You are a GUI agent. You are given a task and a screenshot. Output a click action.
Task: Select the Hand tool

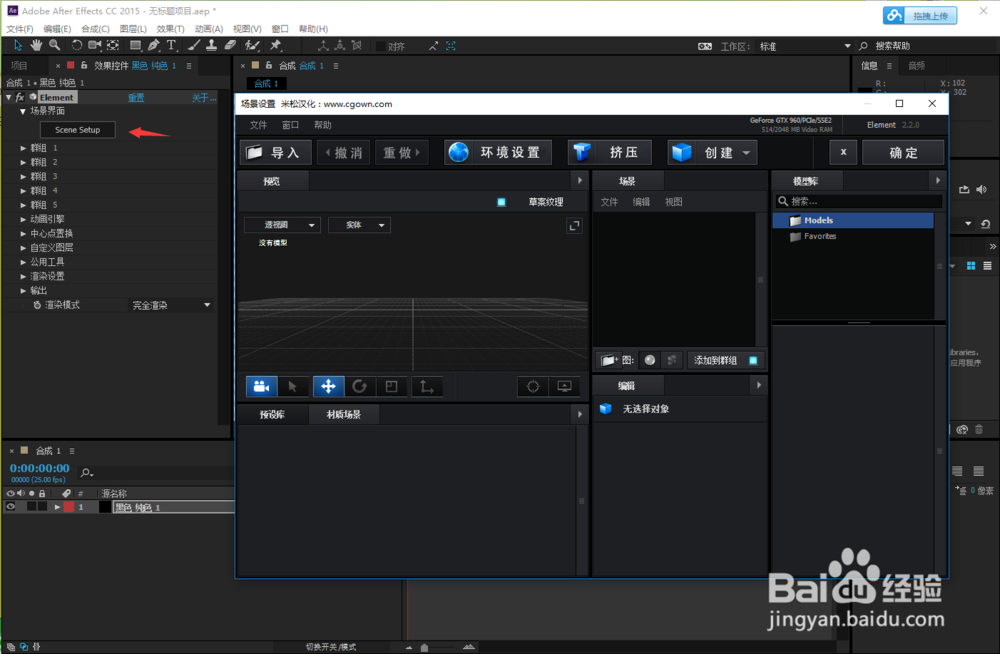pos(36,45)
